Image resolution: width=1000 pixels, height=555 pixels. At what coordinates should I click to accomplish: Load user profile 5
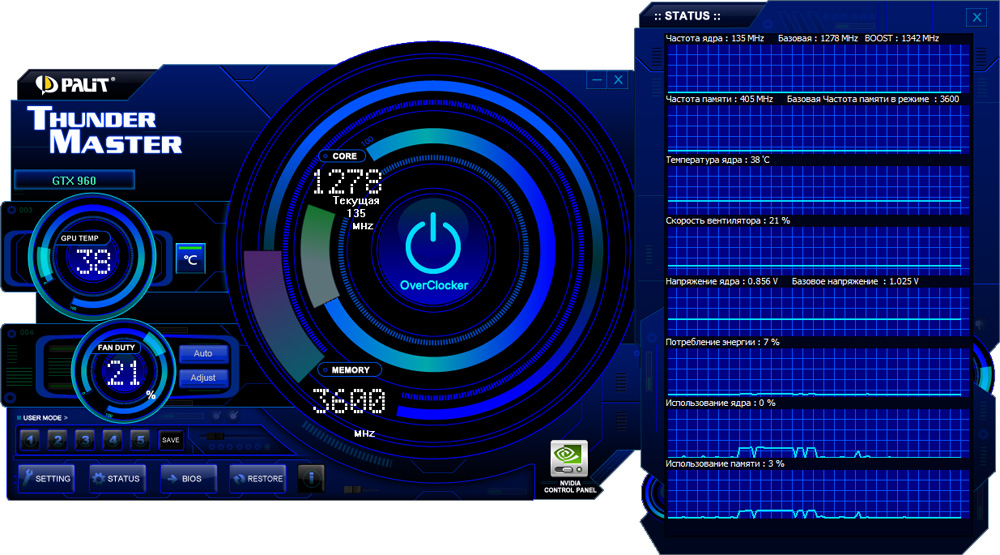pos(140,440)
